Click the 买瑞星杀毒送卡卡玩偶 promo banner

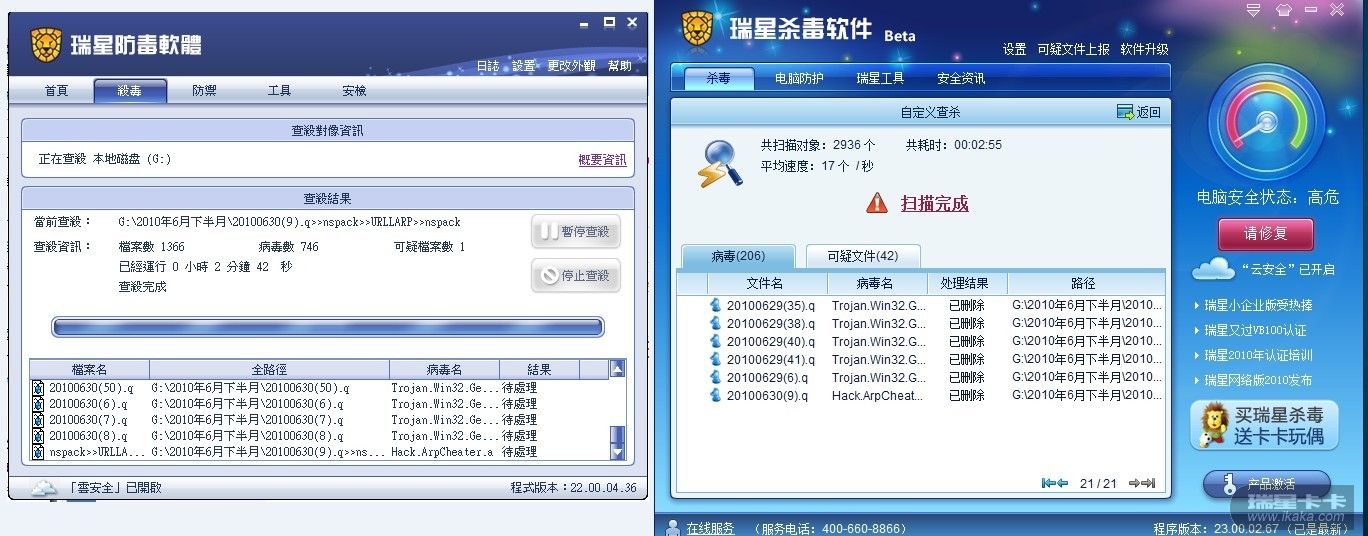pyautogui.click(x=1264, y=426)
